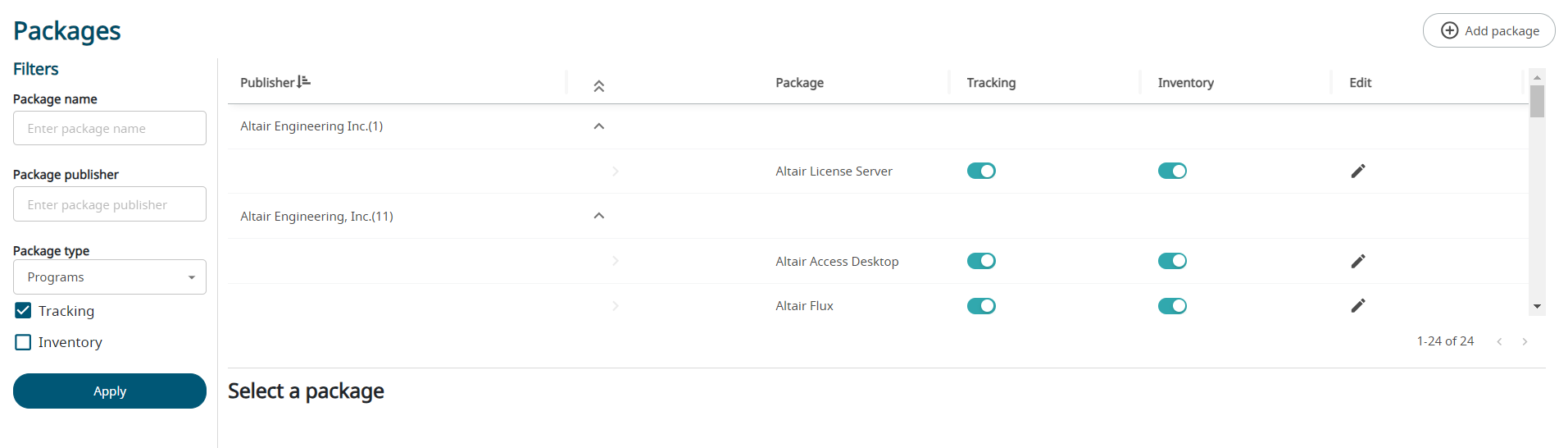Click the edit pencil for Altair Flux
The image size is (1568, 448).
pos(1357,305)
